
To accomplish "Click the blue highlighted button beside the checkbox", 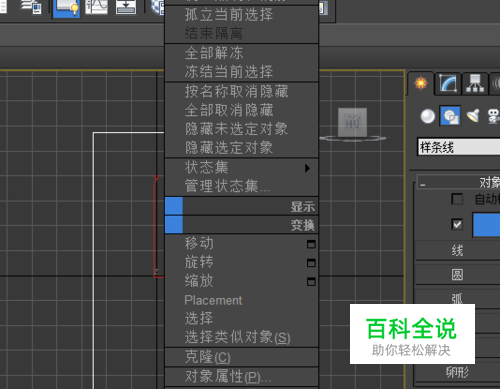I will click(x=486, y=225).
